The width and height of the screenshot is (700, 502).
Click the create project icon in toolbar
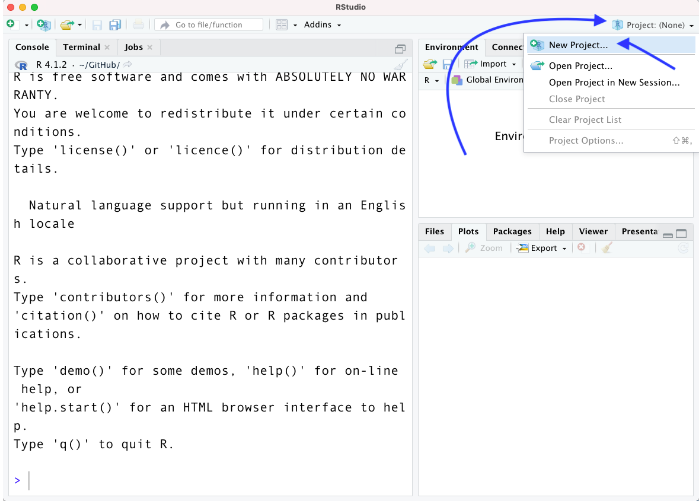click(43, 24)
